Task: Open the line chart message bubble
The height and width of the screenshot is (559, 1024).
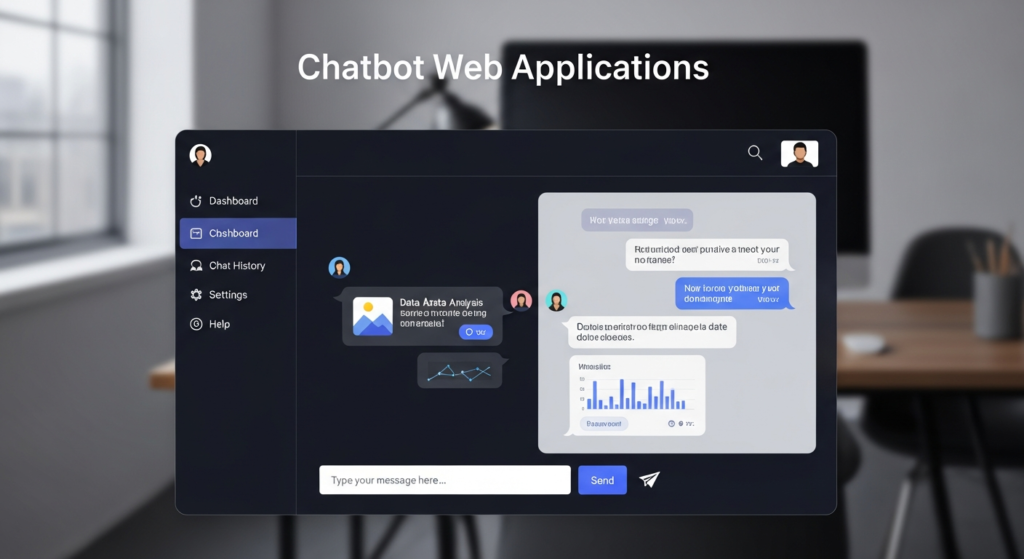Action: 460,371
